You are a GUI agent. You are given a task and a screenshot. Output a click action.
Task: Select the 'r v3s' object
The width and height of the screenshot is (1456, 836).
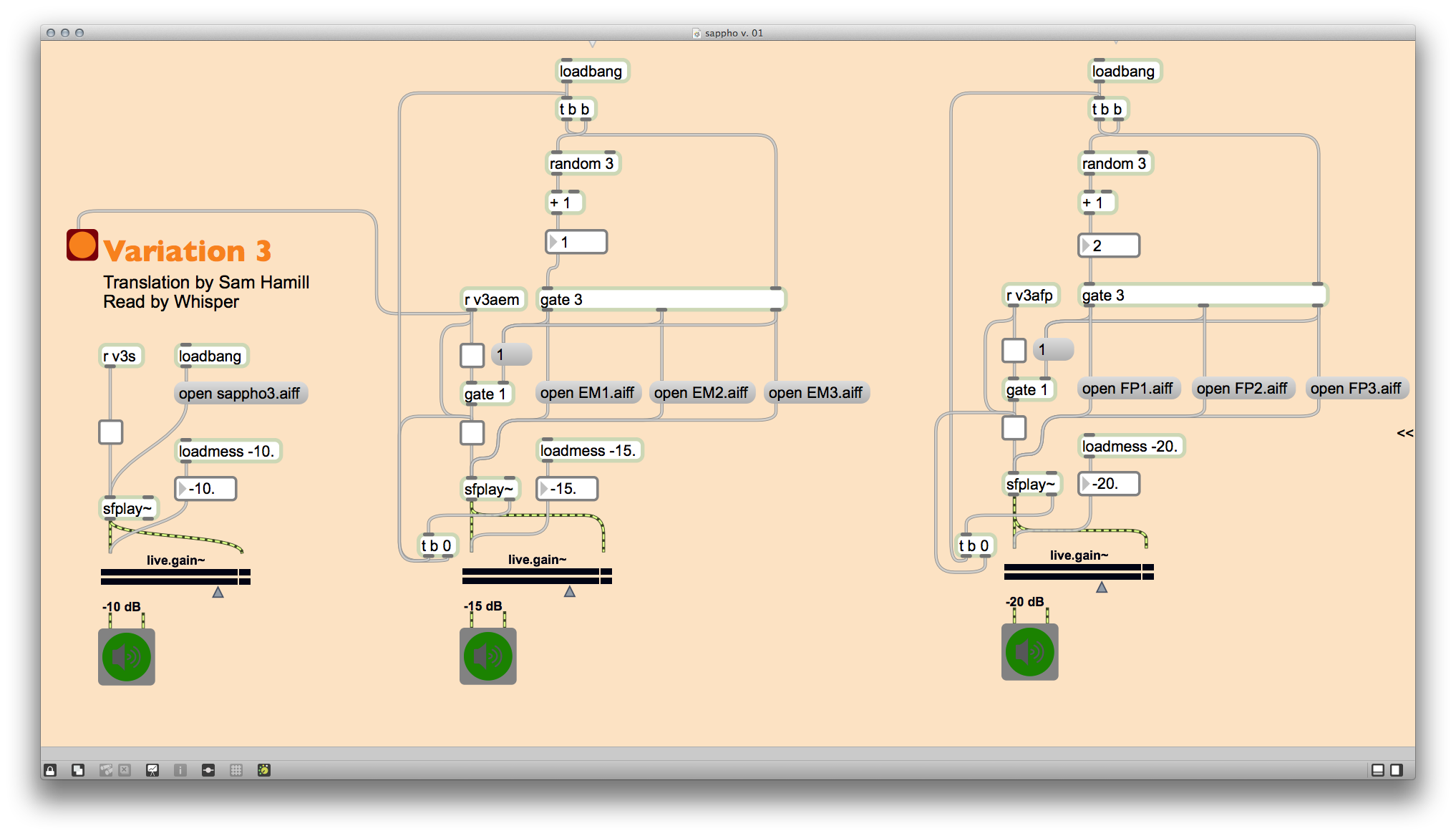pos(120,356)
